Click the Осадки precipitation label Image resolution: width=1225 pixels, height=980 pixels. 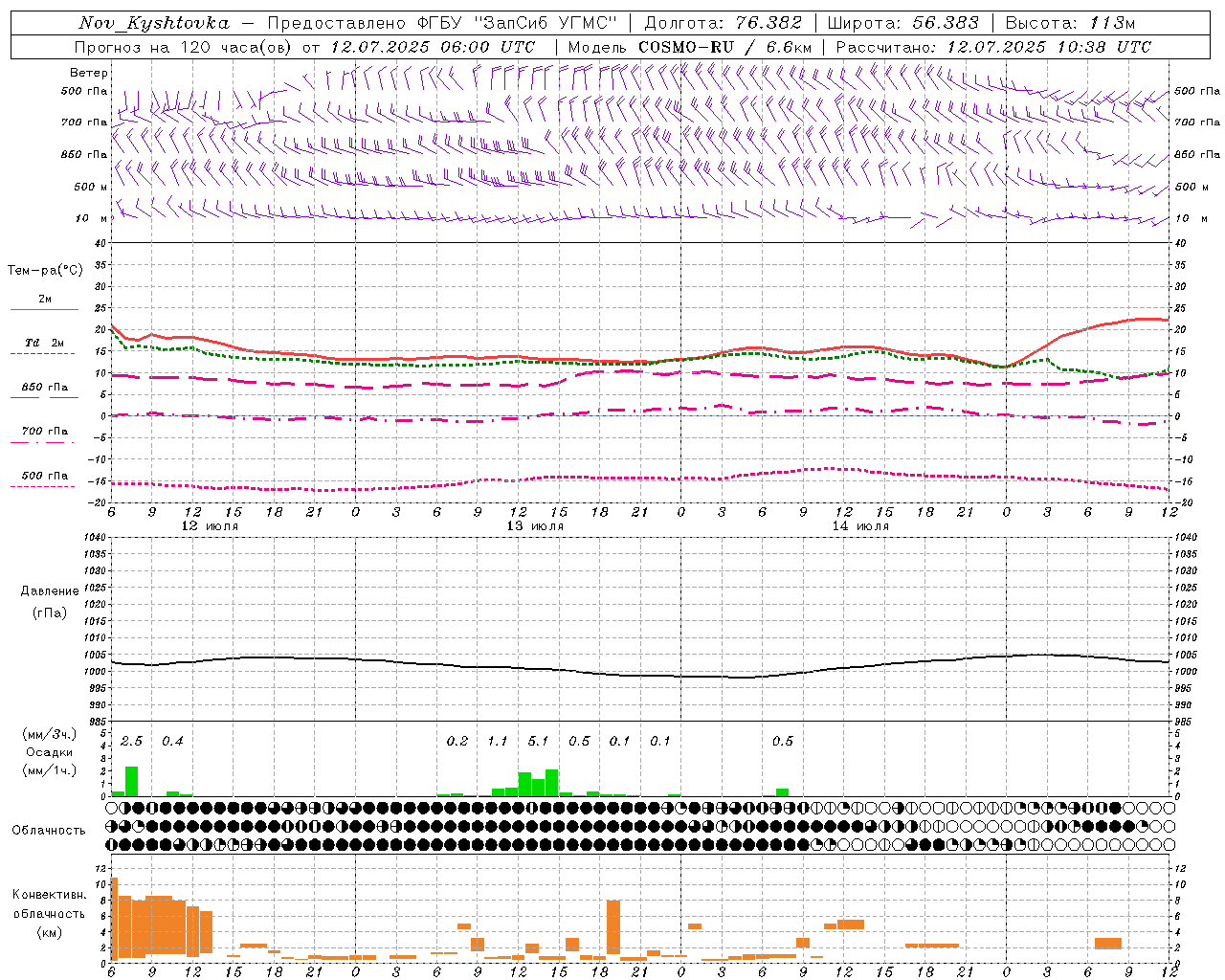[x=49, y=752]
